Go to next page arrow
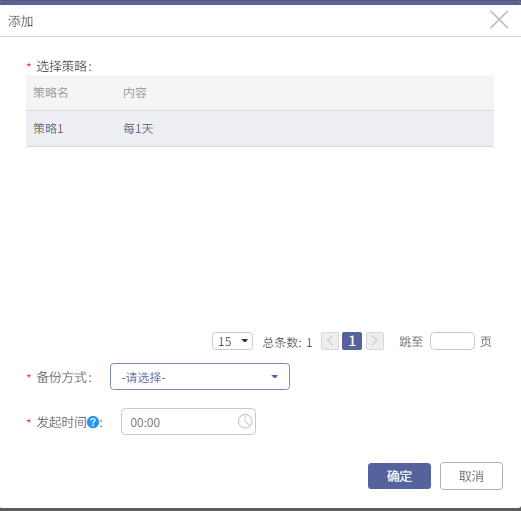Viewport: 521px width, 511px height. [375, 341]
